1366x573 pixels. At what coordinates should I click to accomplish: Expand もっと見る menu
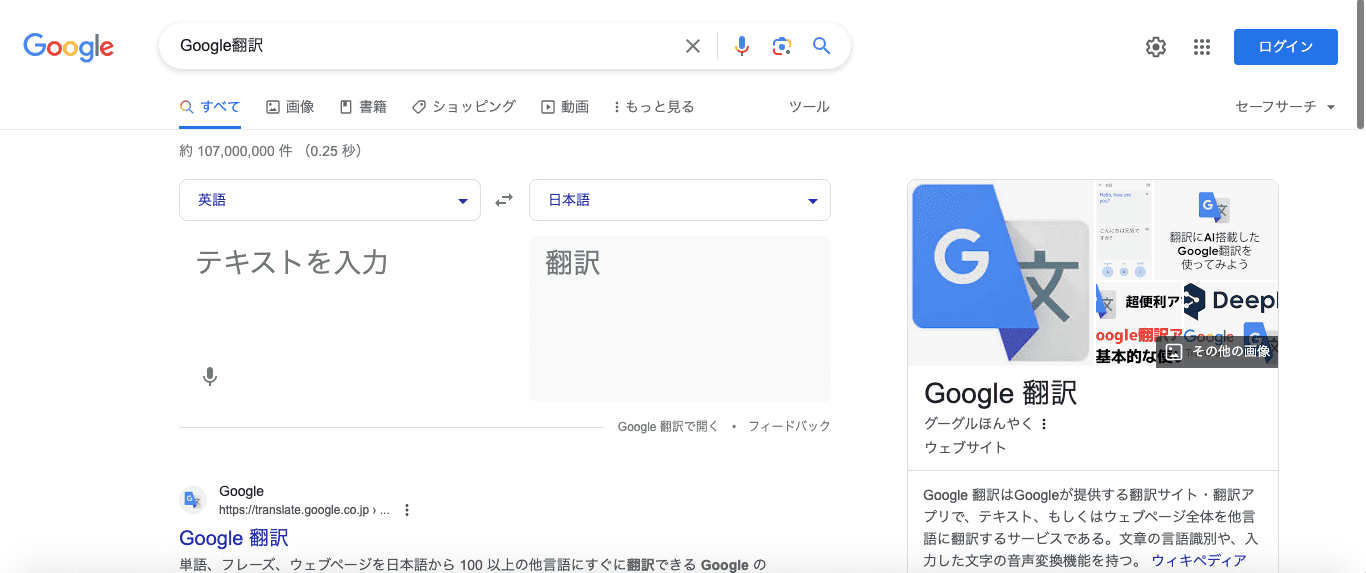pyautogui.click(x=654, y=107)
